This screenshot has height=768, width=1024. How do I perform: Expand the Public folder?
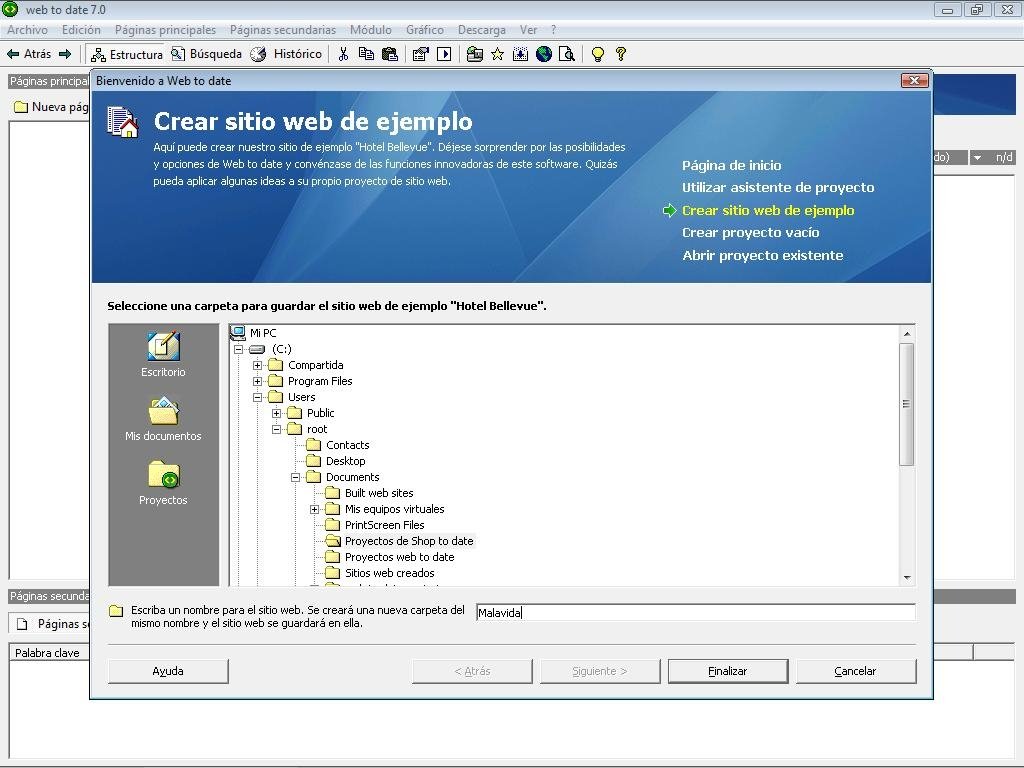click(276, 413)
